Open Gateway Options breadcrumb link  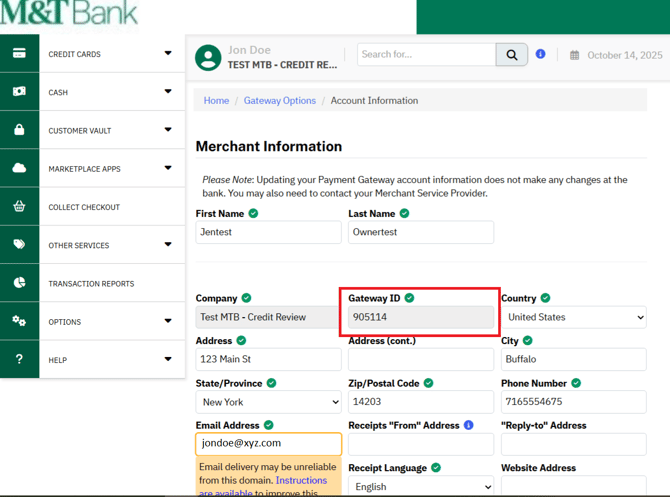[x=279, y=100]
